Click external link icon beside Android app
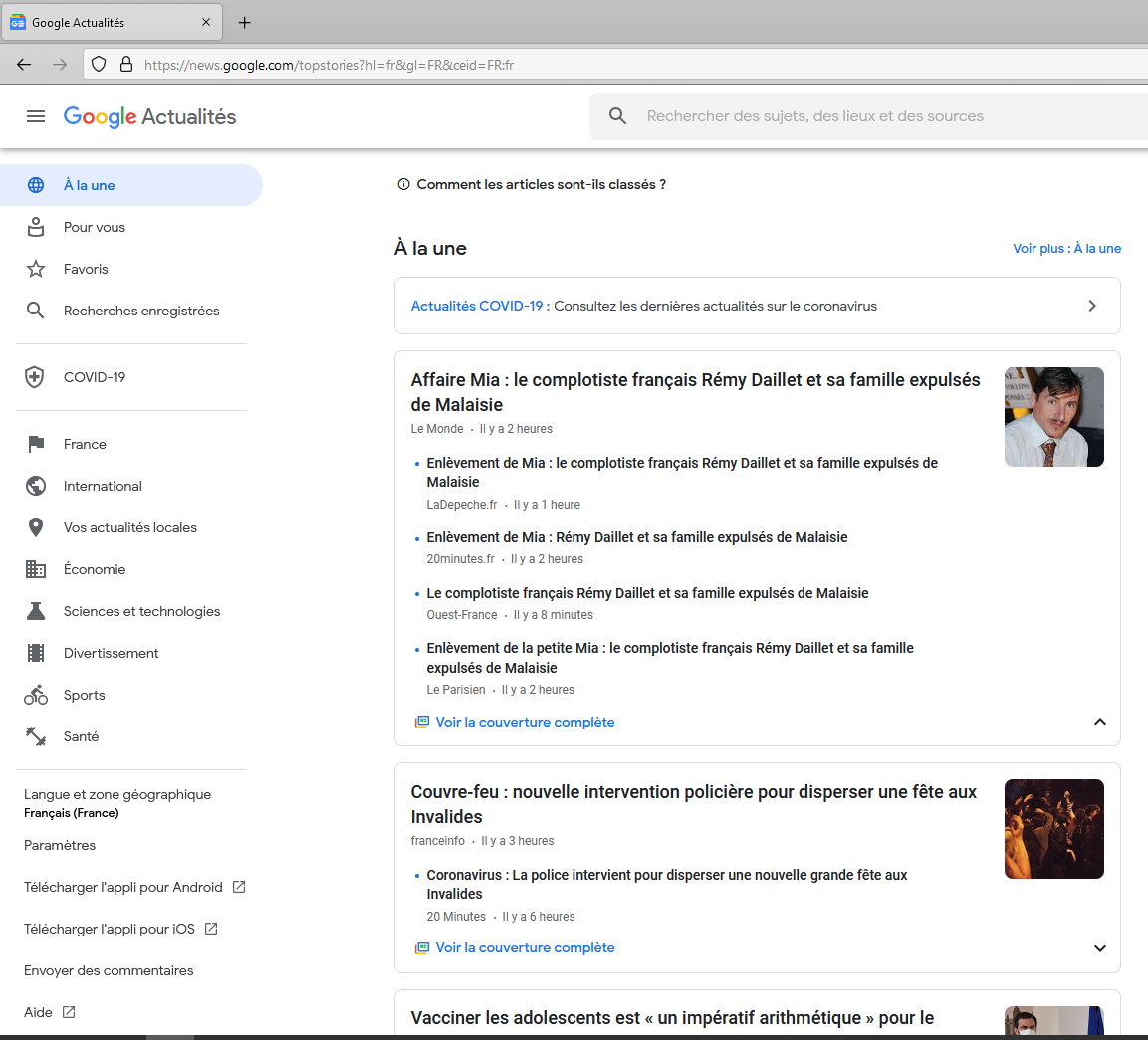This screenshot has width=1148, height=1040. pos(239,887)
